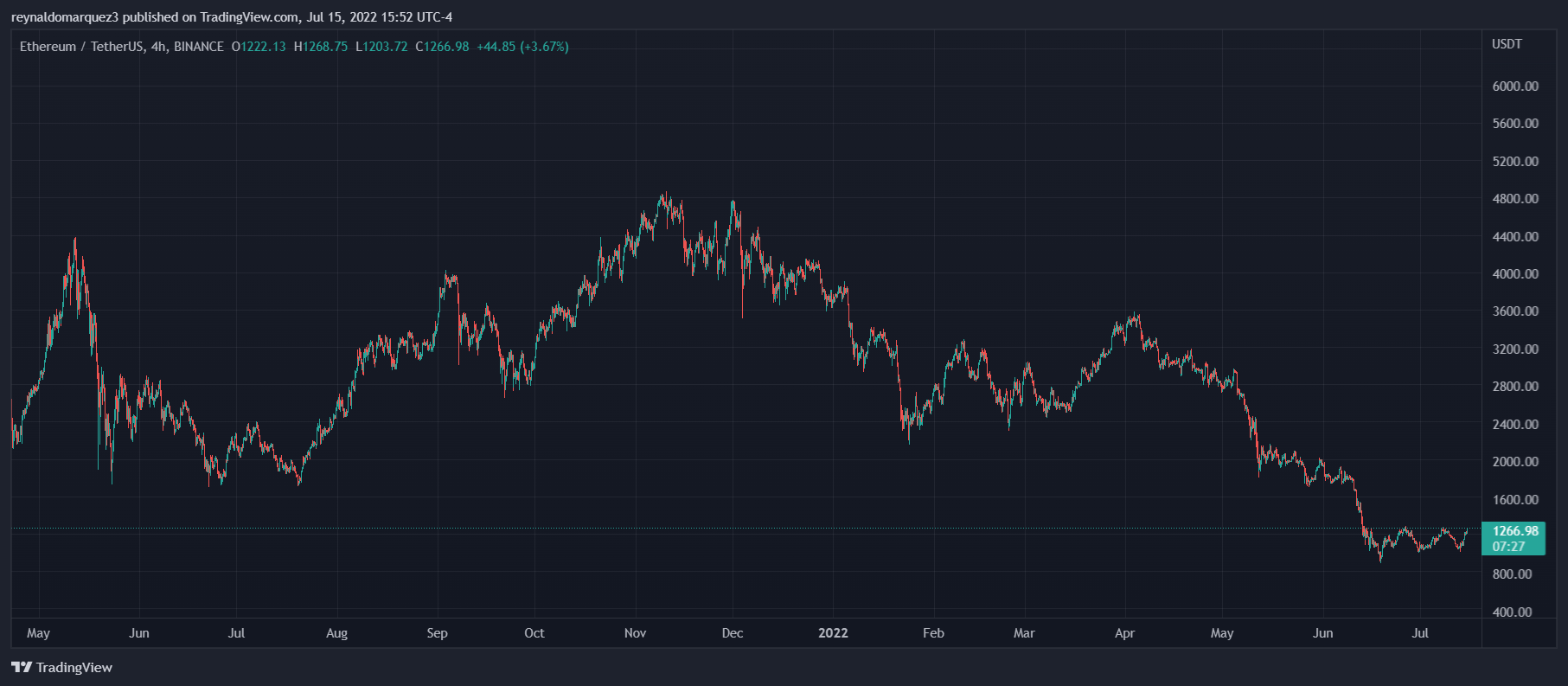This screenshot has height=686, width=1568.
Task: Click the Dec label on time axis
Action: pyautogui.click(x=733, y=633)
